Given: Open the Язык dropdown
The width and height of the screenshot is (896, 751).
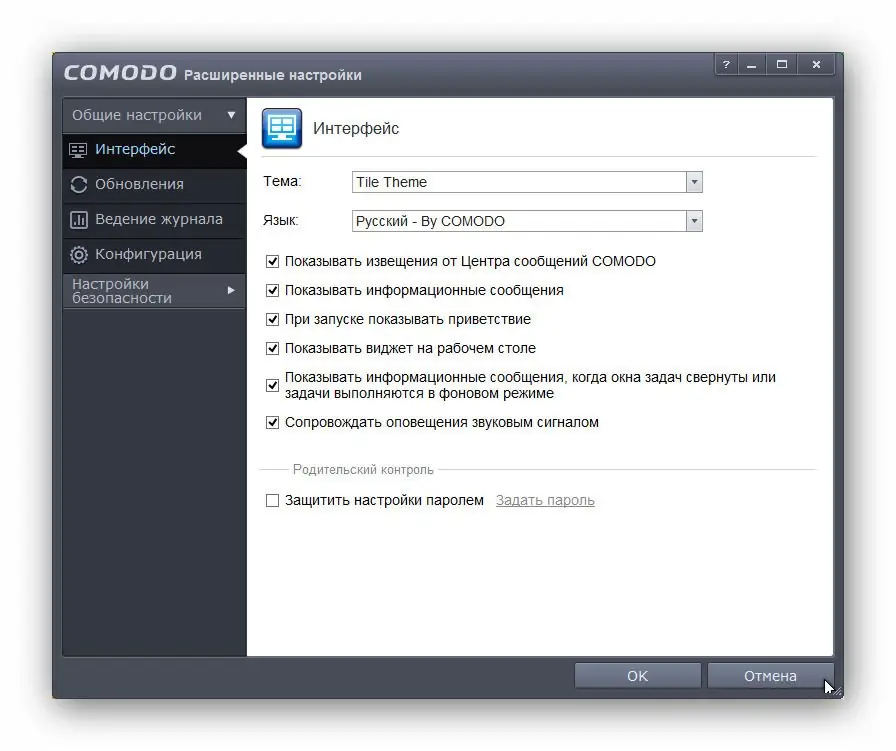Looking at the screenshot, I should tap(694, 220).
